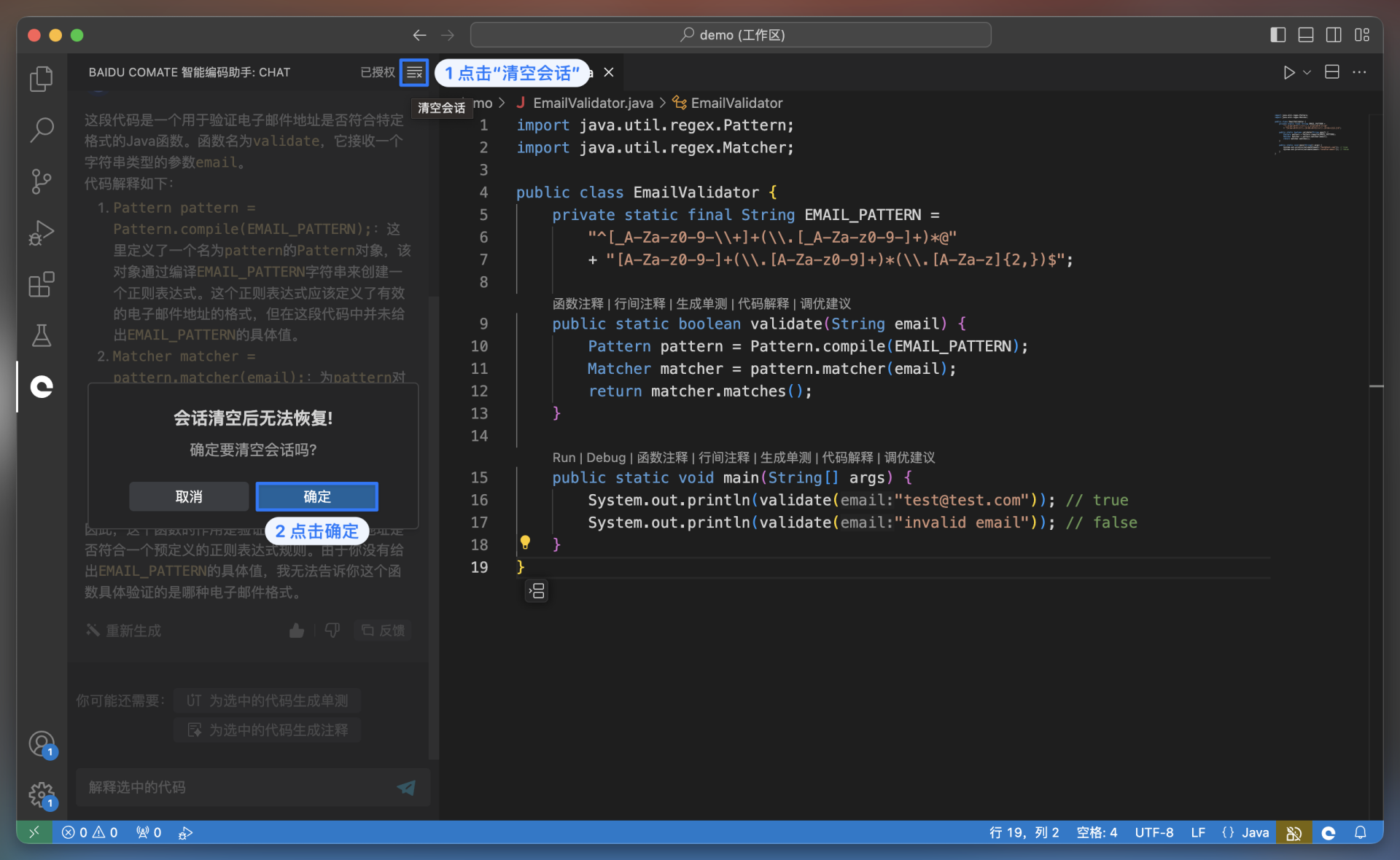The height and width of the screenshot is (860, 1400).
Task: Click the thumbs up icon on the chat reply
Action: 296,630
